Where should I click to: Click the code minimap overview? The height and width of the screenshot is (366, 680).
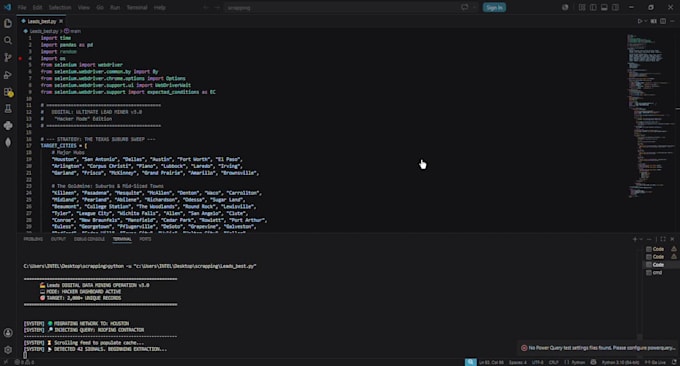651,117
